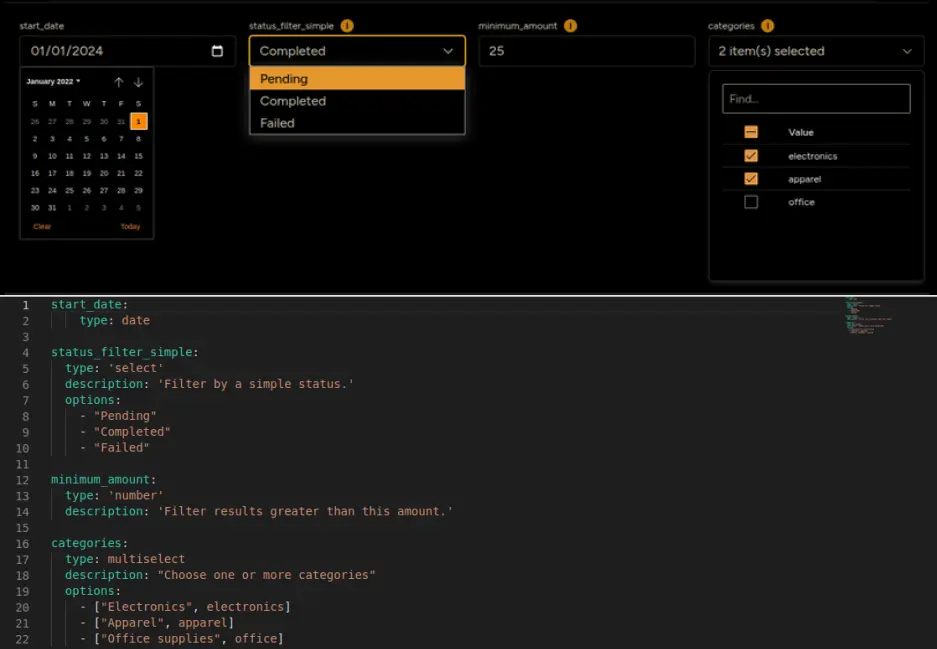Screen dimensions: 937x649
Task: Pick day 13 in the calendar
Action: coord(104,156)
